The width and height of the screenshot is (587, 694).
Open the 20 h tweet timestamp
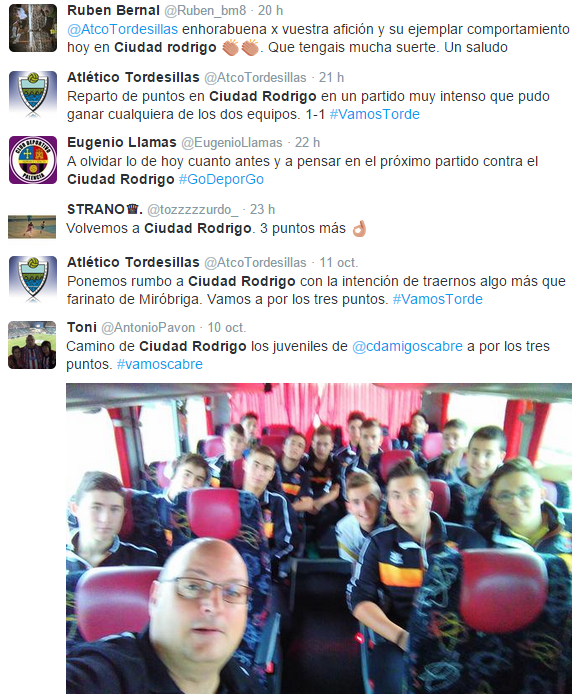270,11
